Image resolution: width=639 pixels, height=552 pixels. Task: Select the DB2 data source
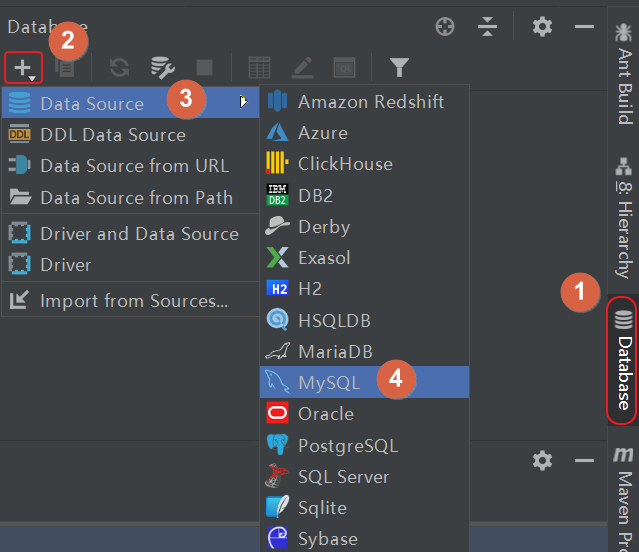pyautogui.click(x=365, y=195)
